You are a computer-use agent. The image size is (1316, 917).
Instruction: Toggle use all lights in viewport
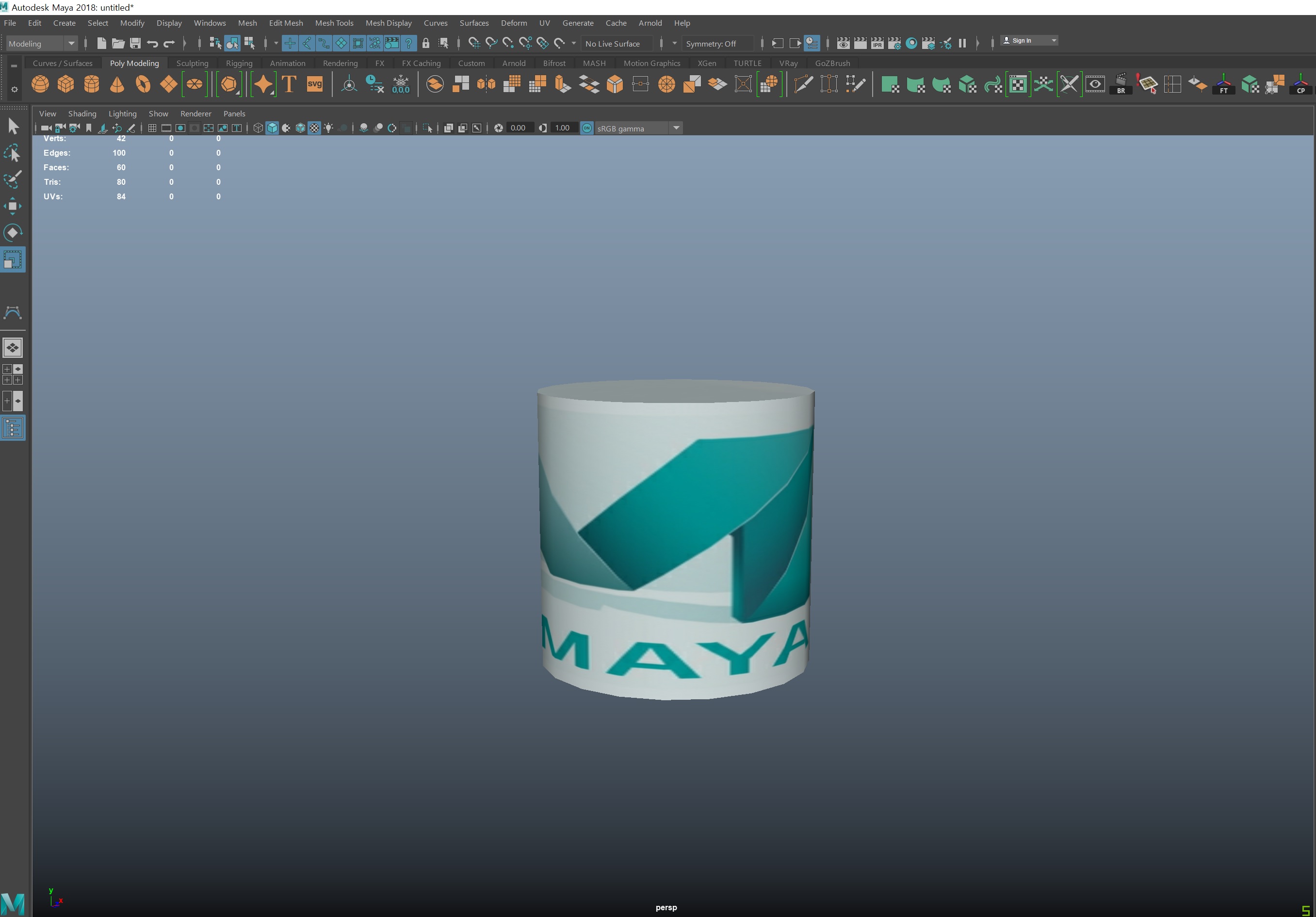(x=328, y=128)
